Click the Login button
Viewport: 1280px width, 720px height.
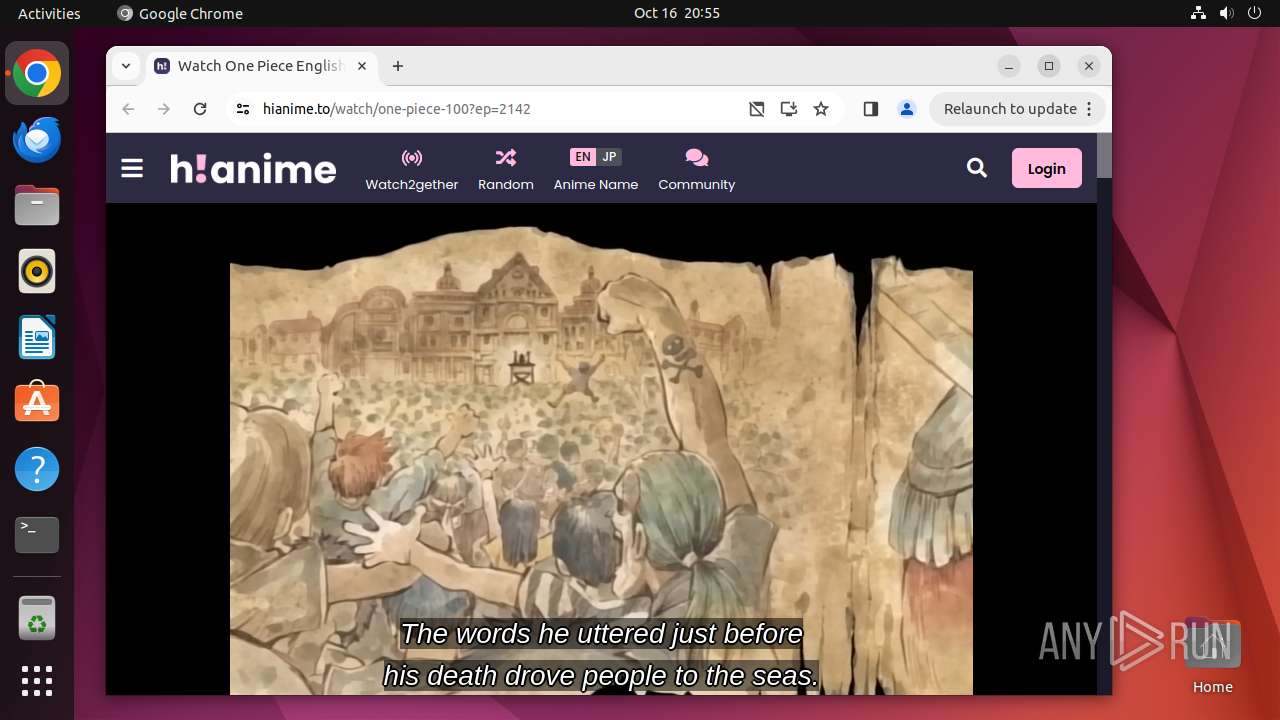[1047, 168]
